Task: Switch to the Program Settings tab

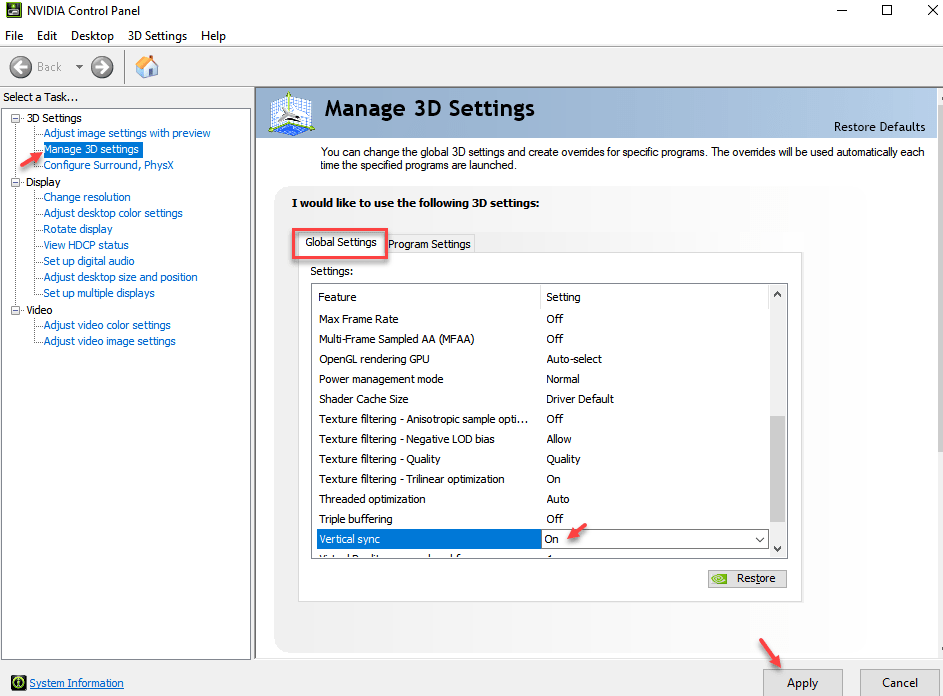Action: [x=430, y=243]
